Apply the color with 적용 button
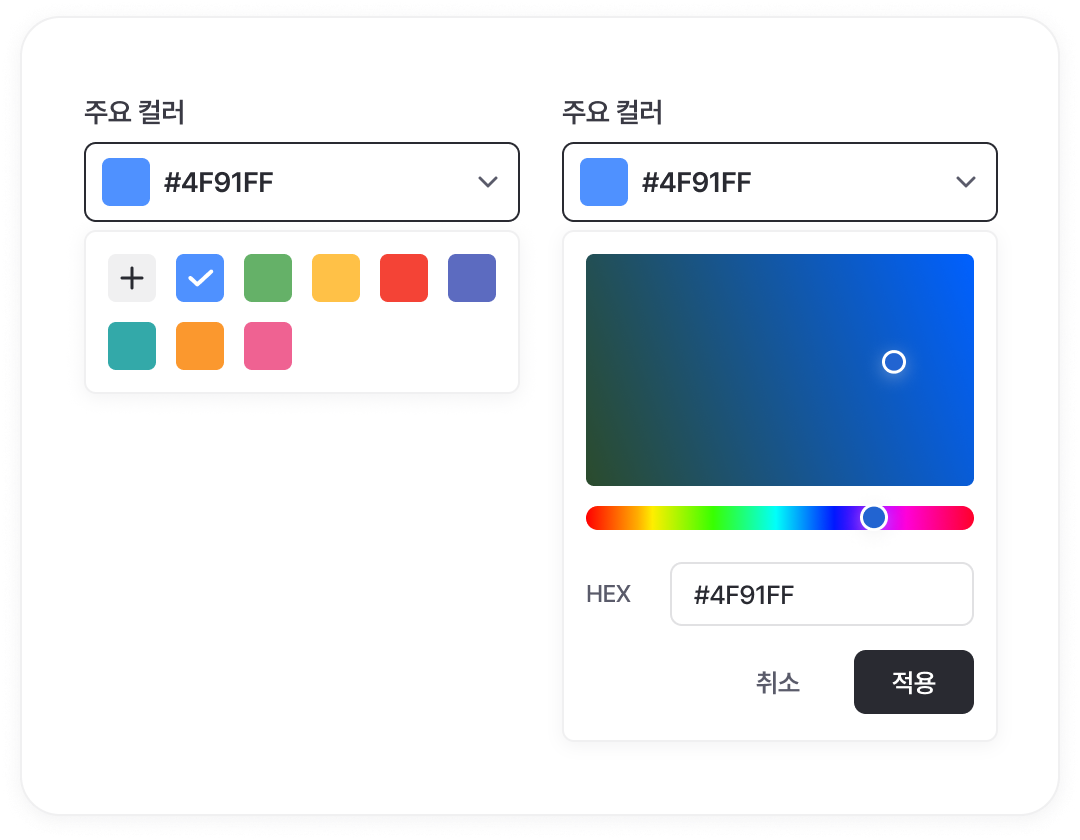This screenshot has width=1080, height=840. (913, 682)
